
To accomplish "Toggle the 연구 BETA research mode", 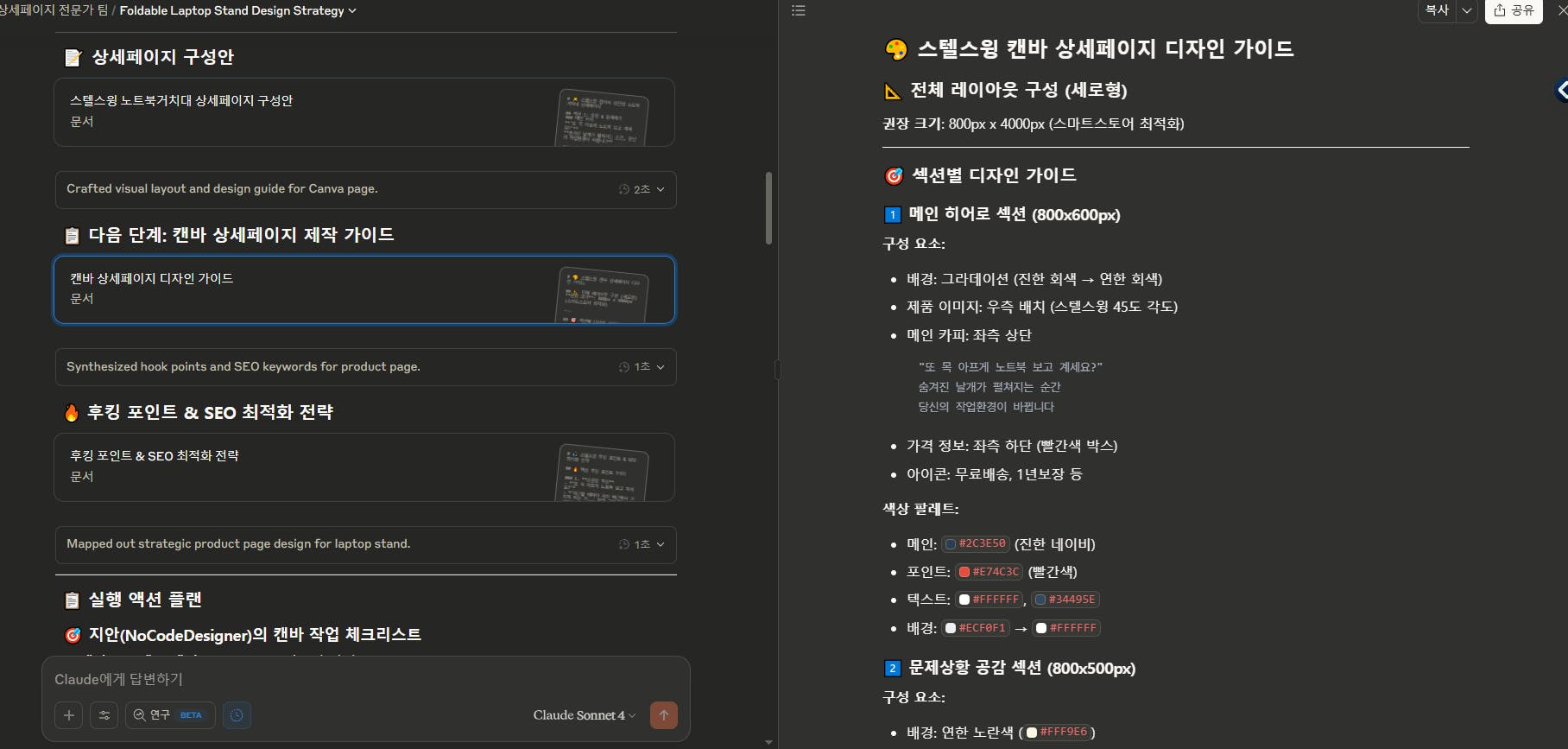I will [x=170, y=715].
